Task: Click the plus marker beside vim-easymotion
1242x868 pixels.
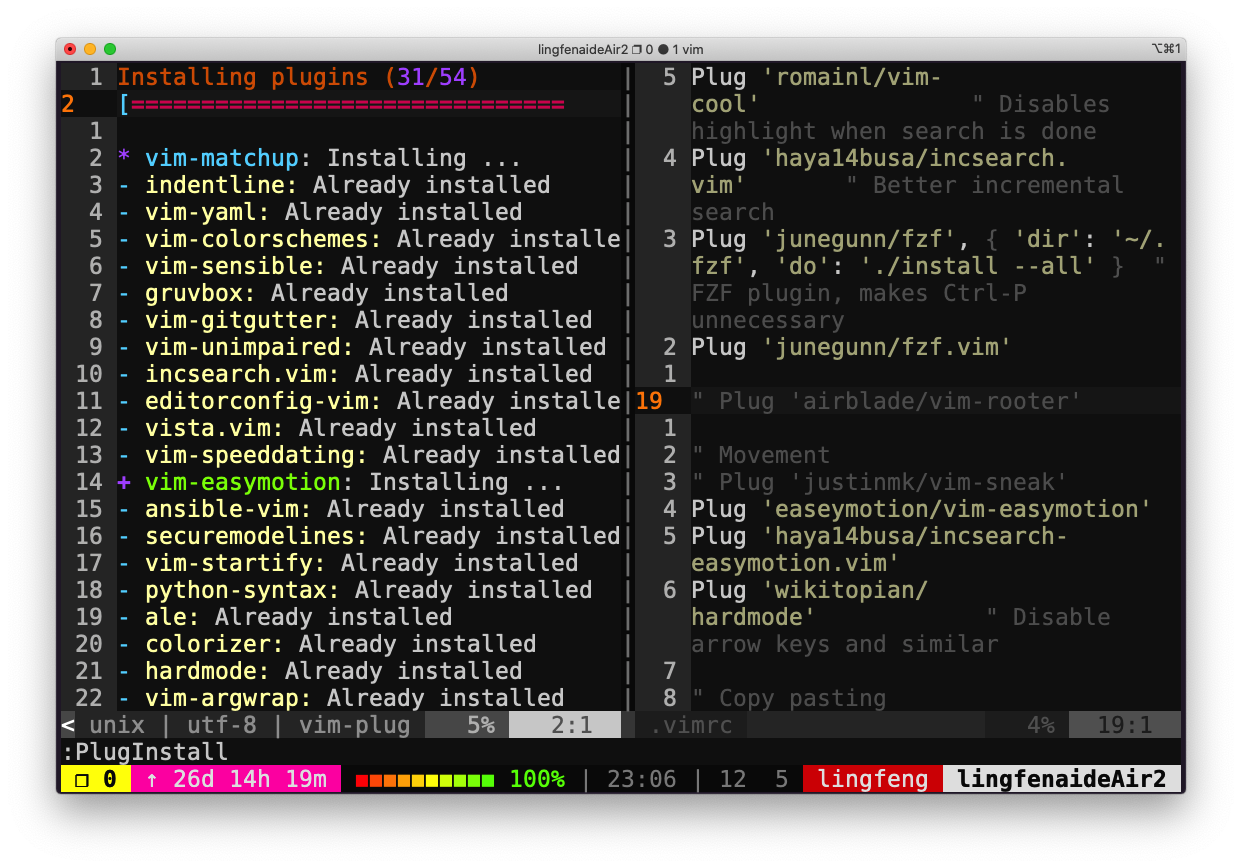Action: 124,483
